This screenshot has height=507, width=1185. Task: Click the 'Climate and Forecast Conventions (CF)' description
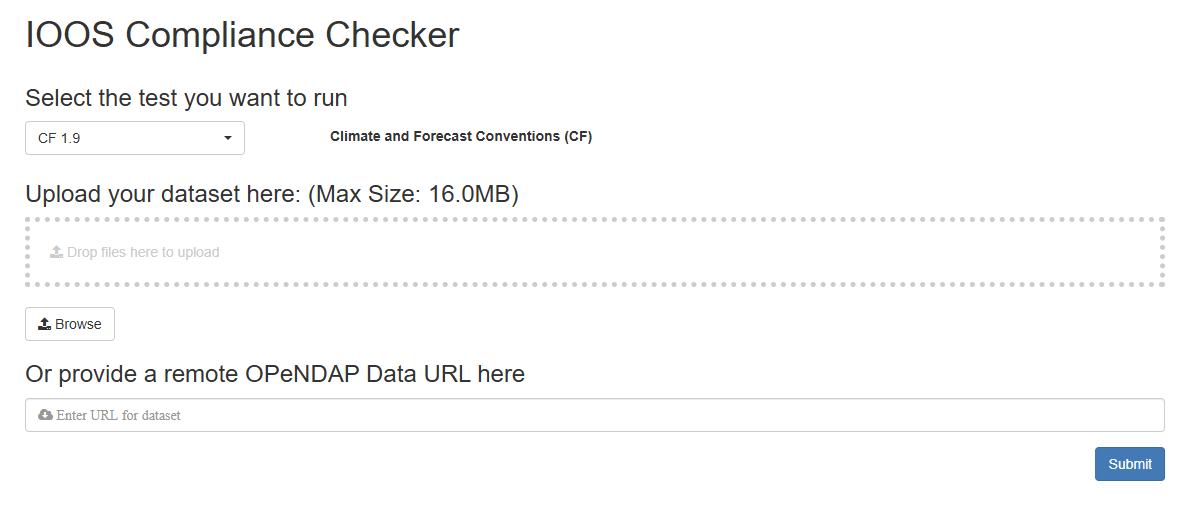[461, 136]
